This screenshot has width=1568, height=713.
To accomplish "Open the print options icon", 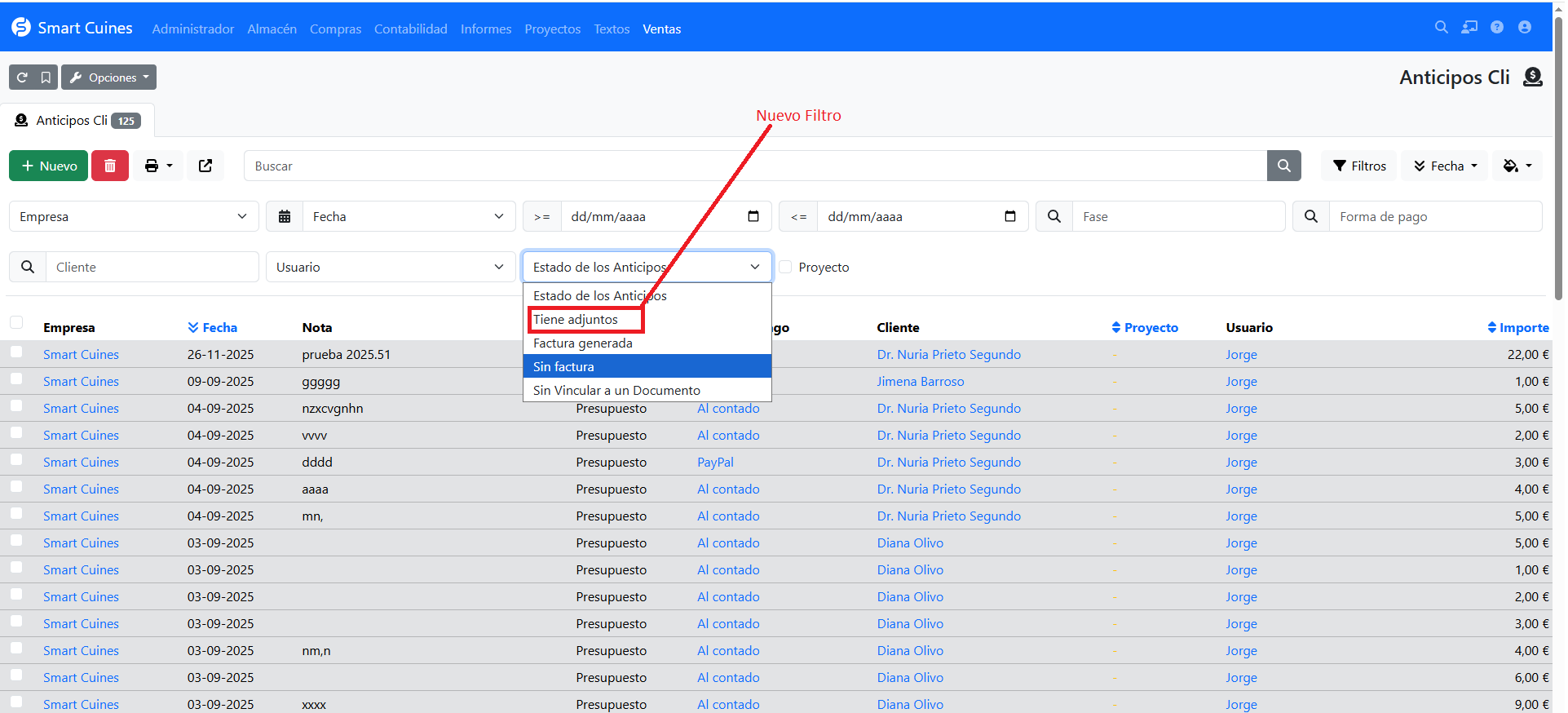I will point(158,166).
